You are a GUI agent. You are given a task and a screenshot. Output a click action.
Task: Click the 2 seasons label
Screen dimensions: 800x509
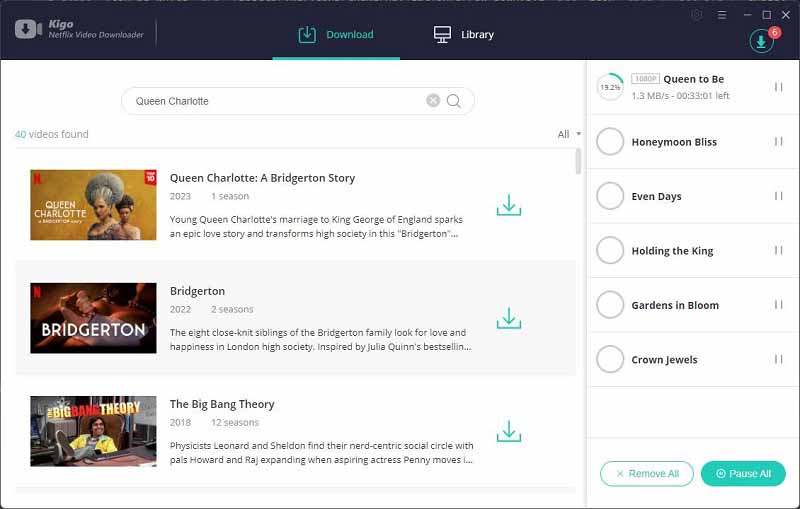point(232,310)
